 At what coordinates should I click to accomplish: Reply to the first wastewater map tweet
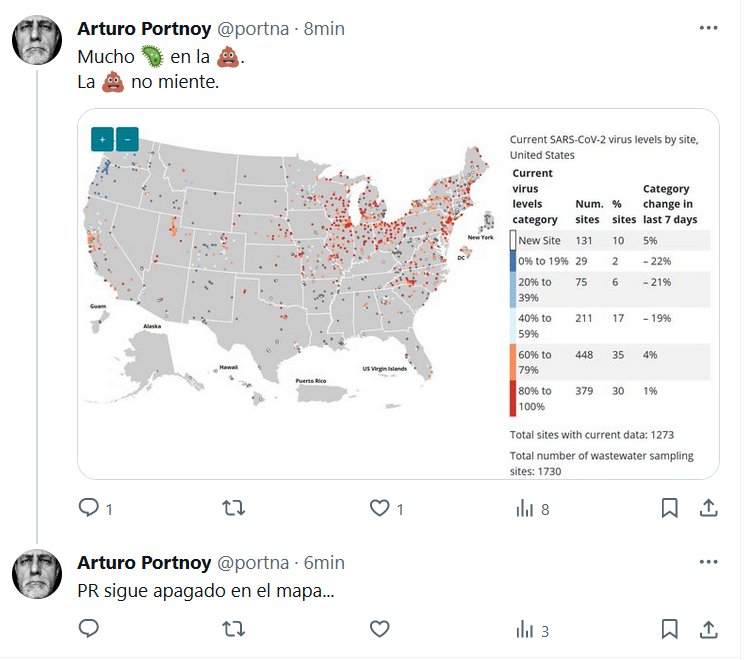(x=89, y=508)
